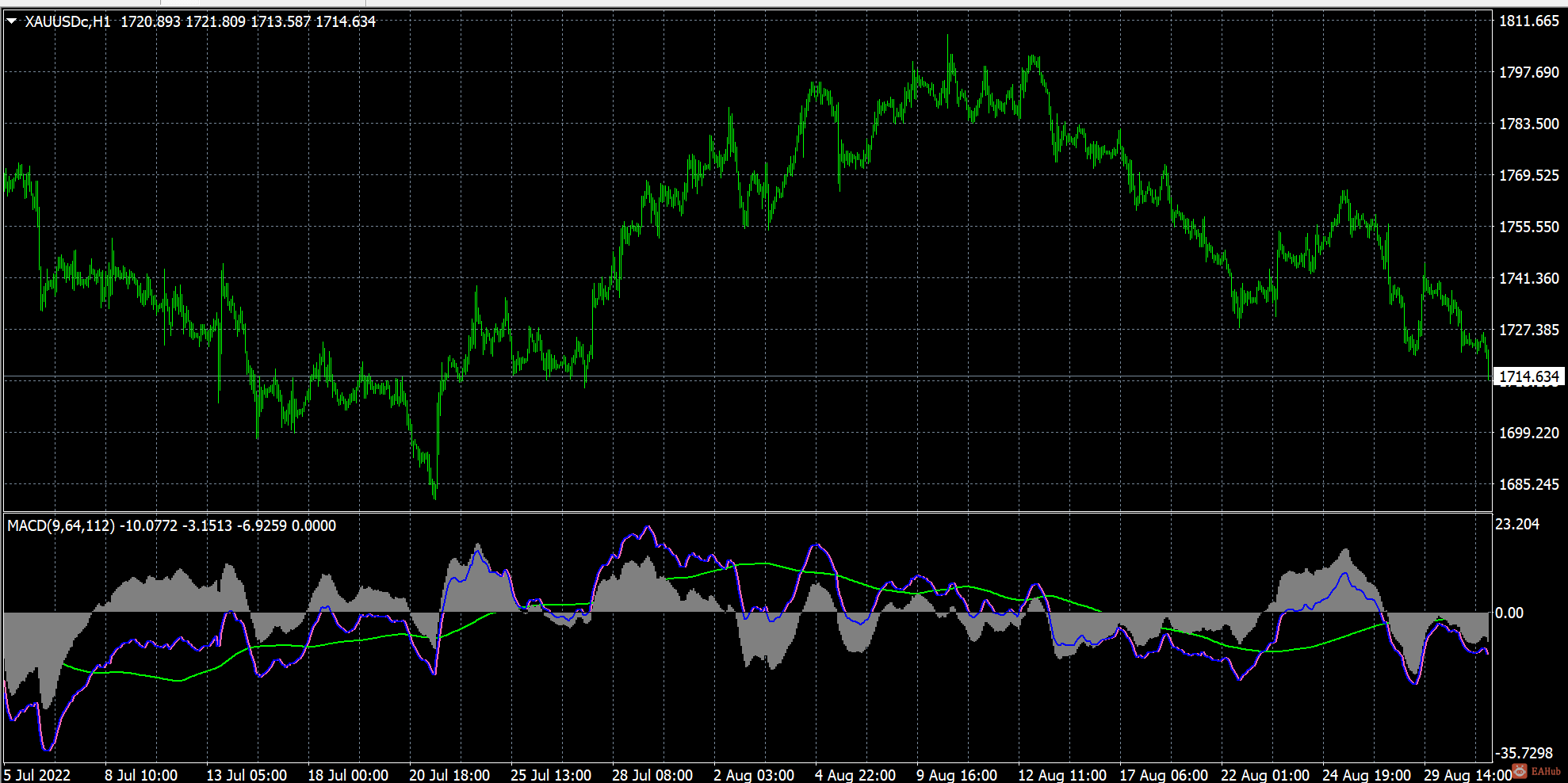Click the 13 Jul 05:00 time label
The height and width of the screenshot is (783, 1568).
click(x=247, y=774)
